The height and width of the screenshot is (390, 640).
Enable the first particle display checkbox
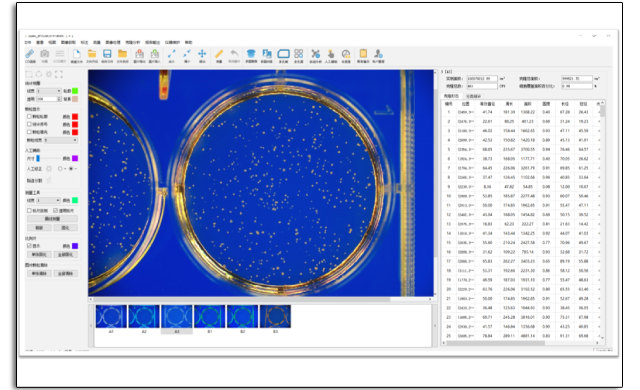(x=29, y=117)
